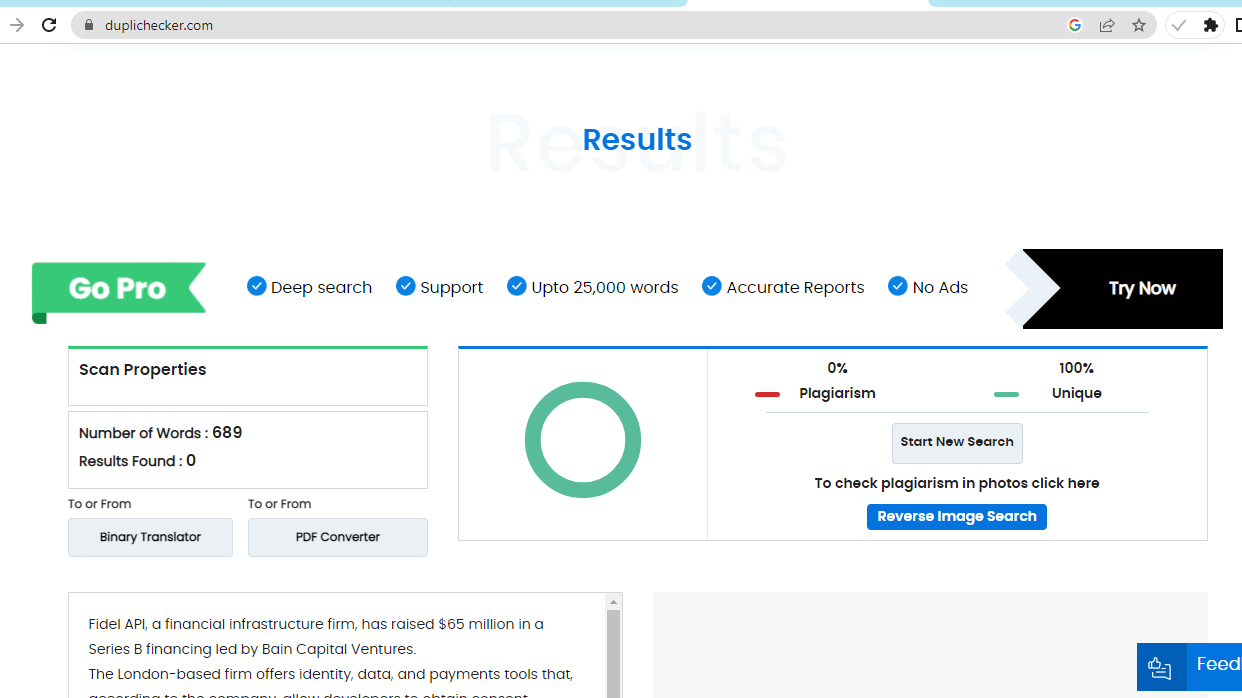Click 'Scan Properties' title
This screenshot has height=698, width=1242.
click(x=143, y=370)
